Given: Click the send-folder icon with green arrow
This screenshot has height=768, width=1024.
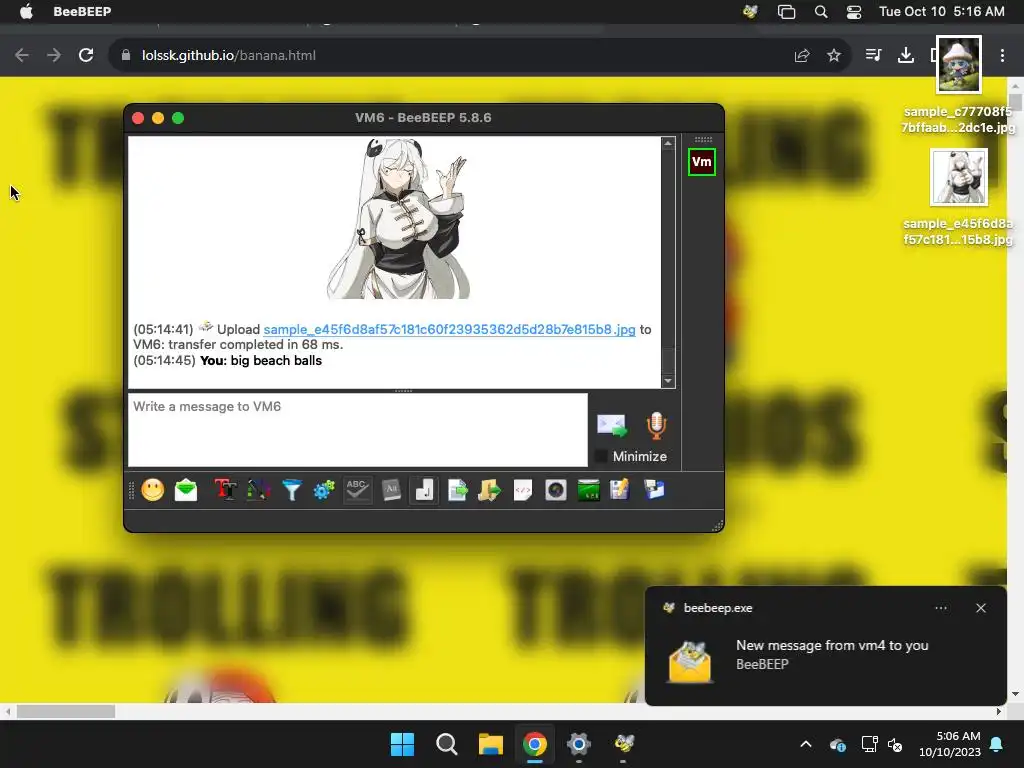Looking at the screenshot, I should pyautogui.click(x=489, y=490).
